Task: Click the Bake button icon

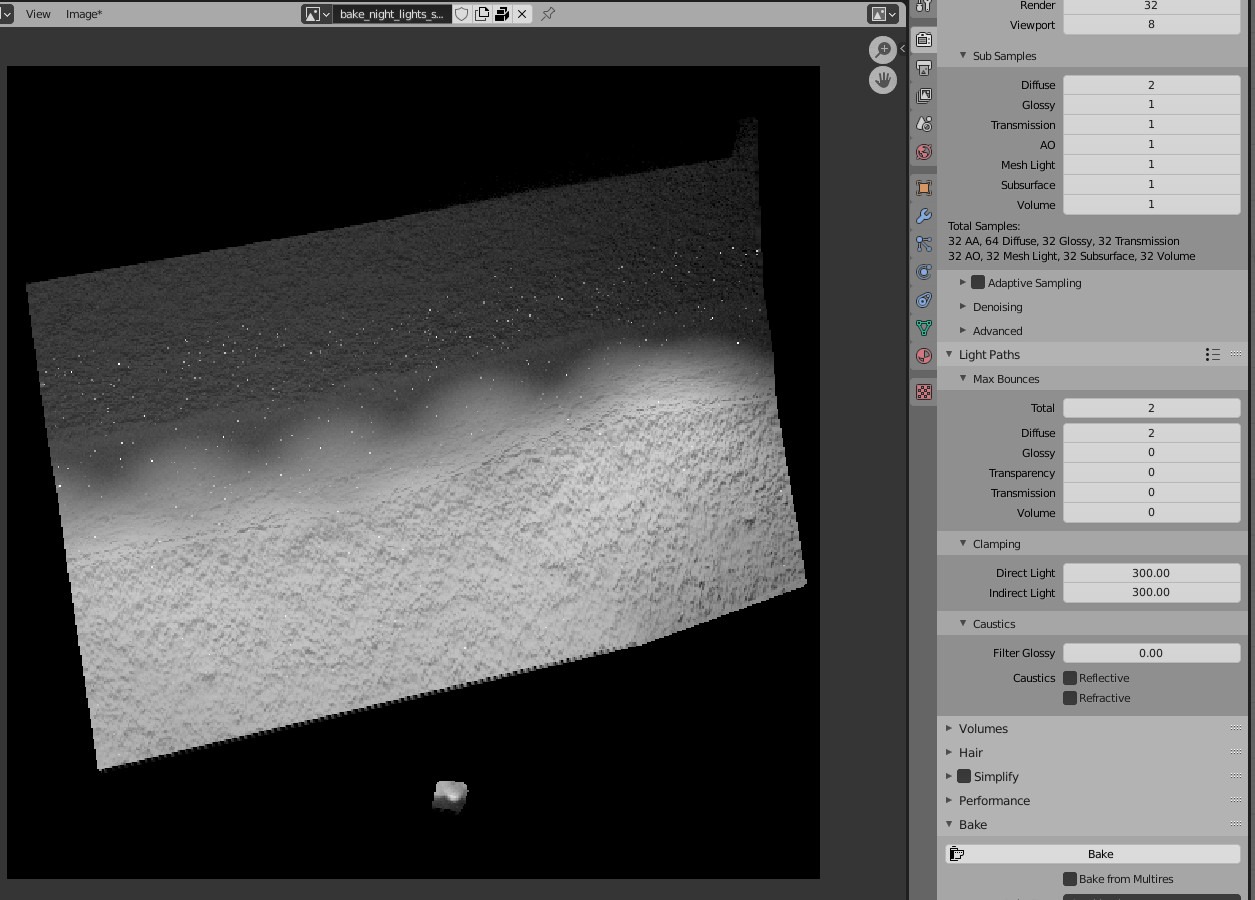Action: click(x=957, y=854)
